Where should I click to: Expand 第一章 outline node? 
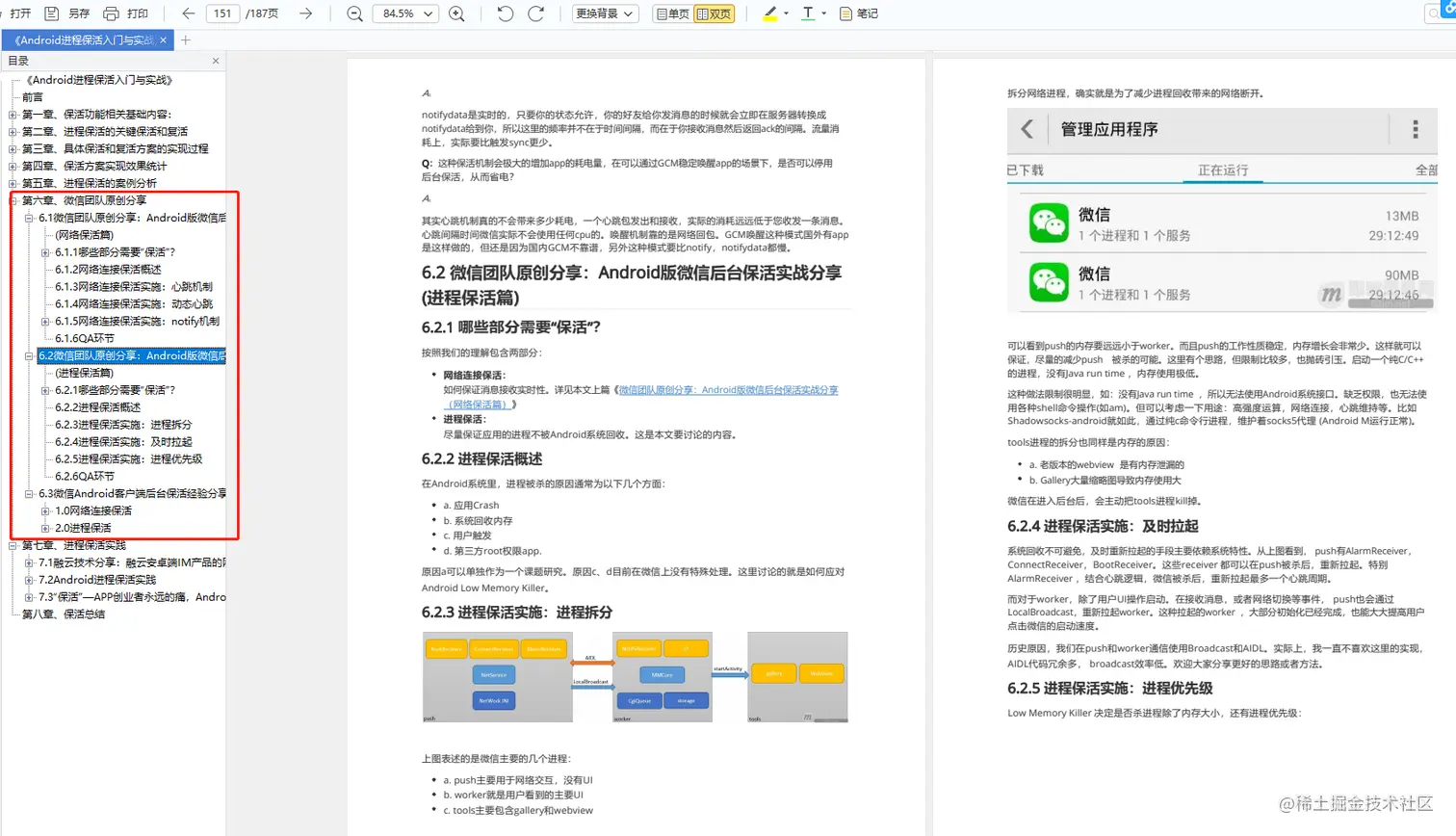point(13,115)
